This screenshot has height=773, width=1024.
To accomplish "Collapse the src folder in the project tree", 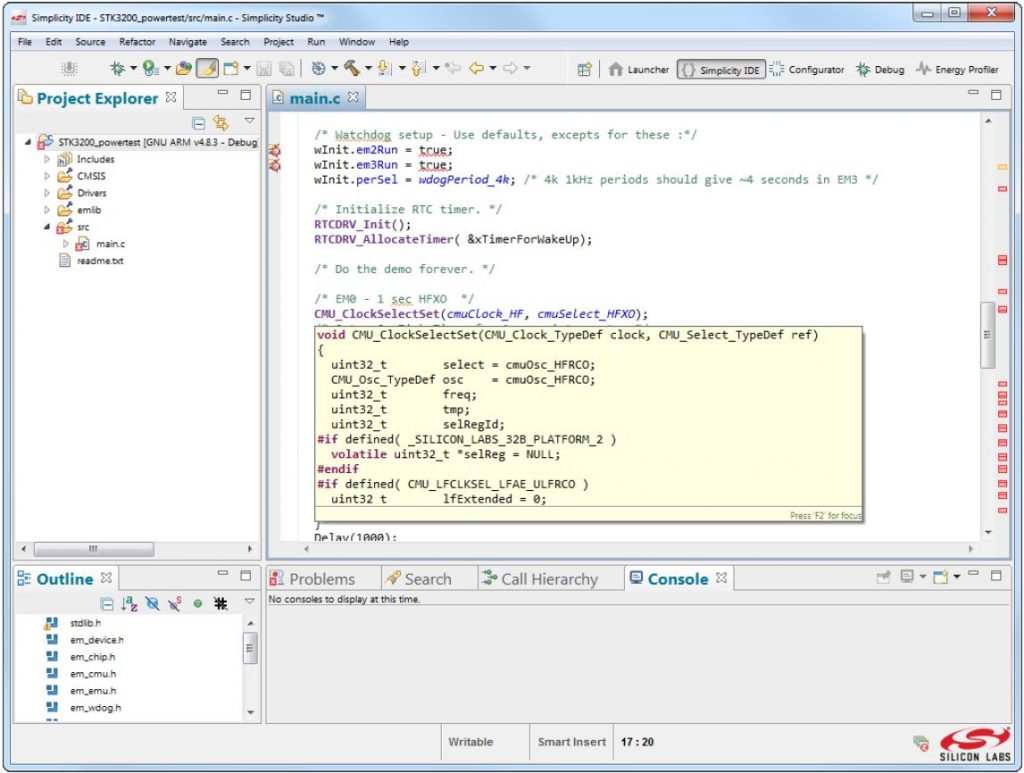I will (47, 227).
